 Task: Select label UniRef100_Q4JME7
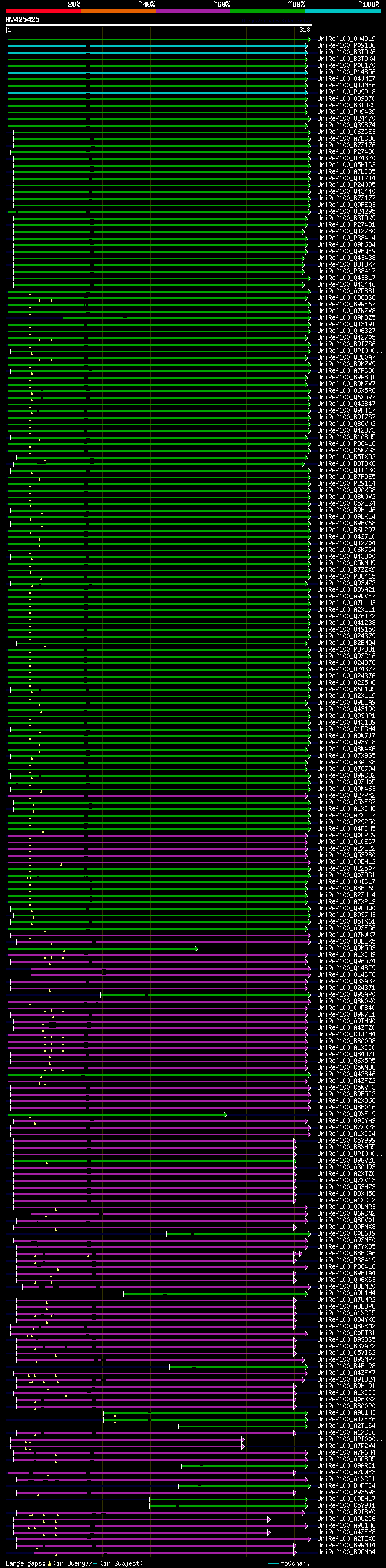coord(346,79)
